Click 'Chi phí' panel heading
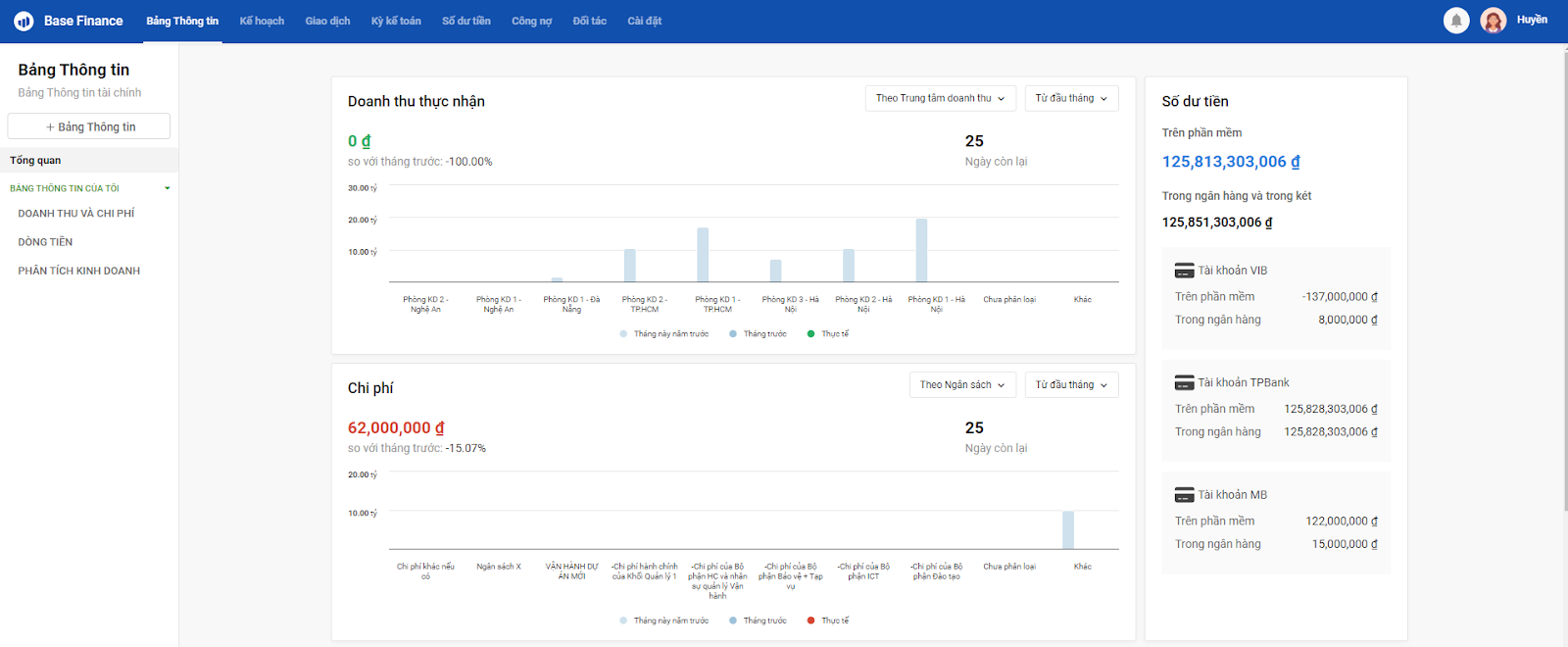The height and width of the screenshot is (647, 1568). [370, 388]
